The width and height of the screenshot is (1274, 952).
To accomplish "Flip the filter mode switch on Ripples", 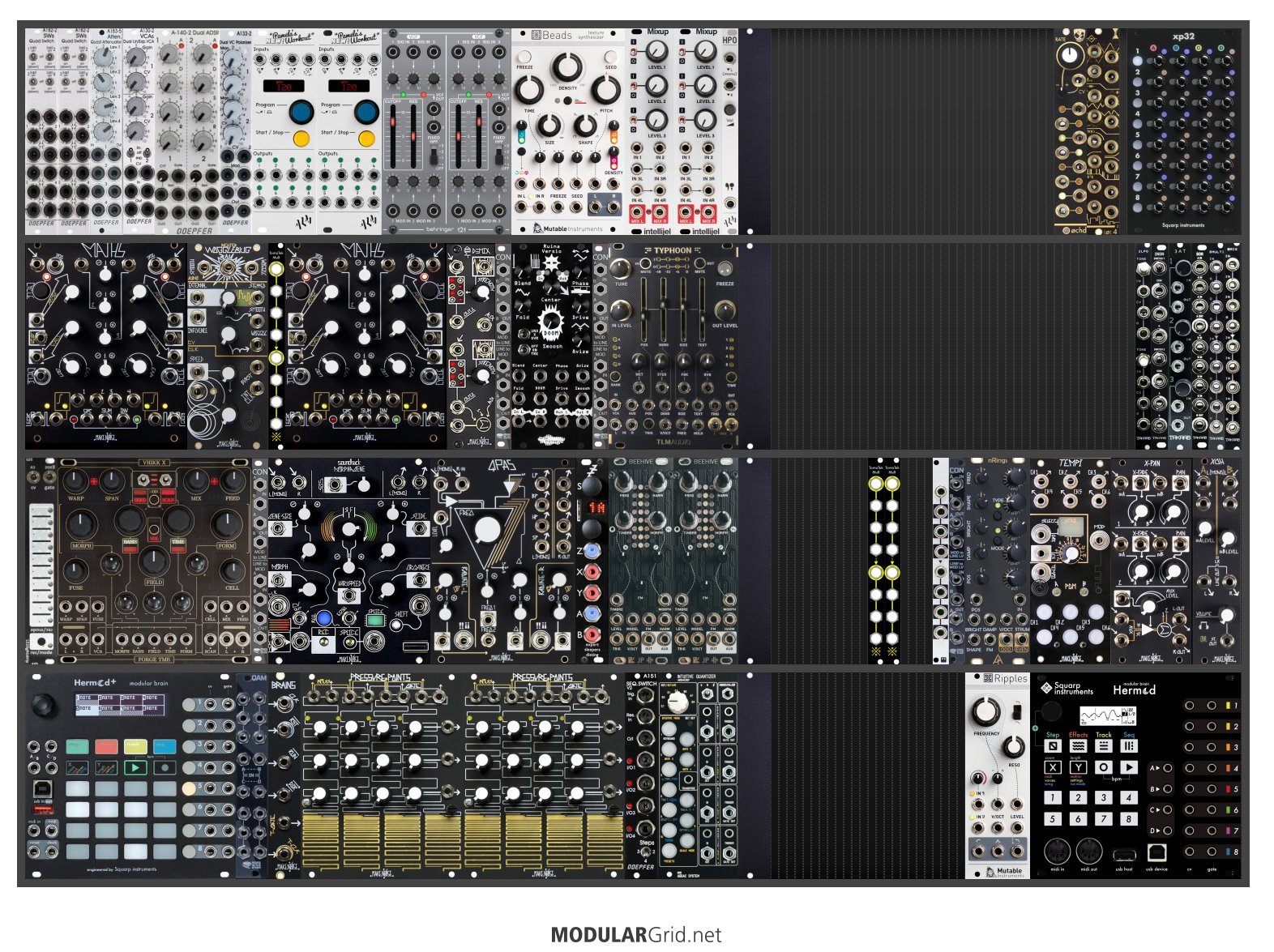I will point(1015,711).
